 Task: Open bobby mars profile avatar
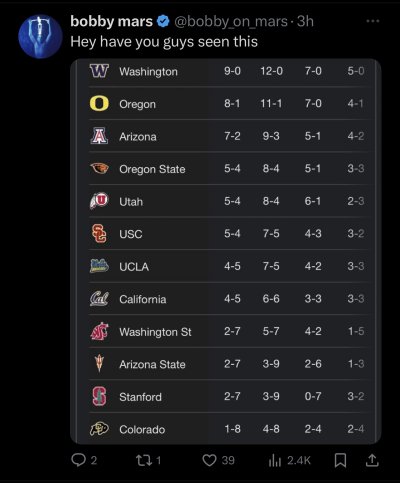click(40, 36)
